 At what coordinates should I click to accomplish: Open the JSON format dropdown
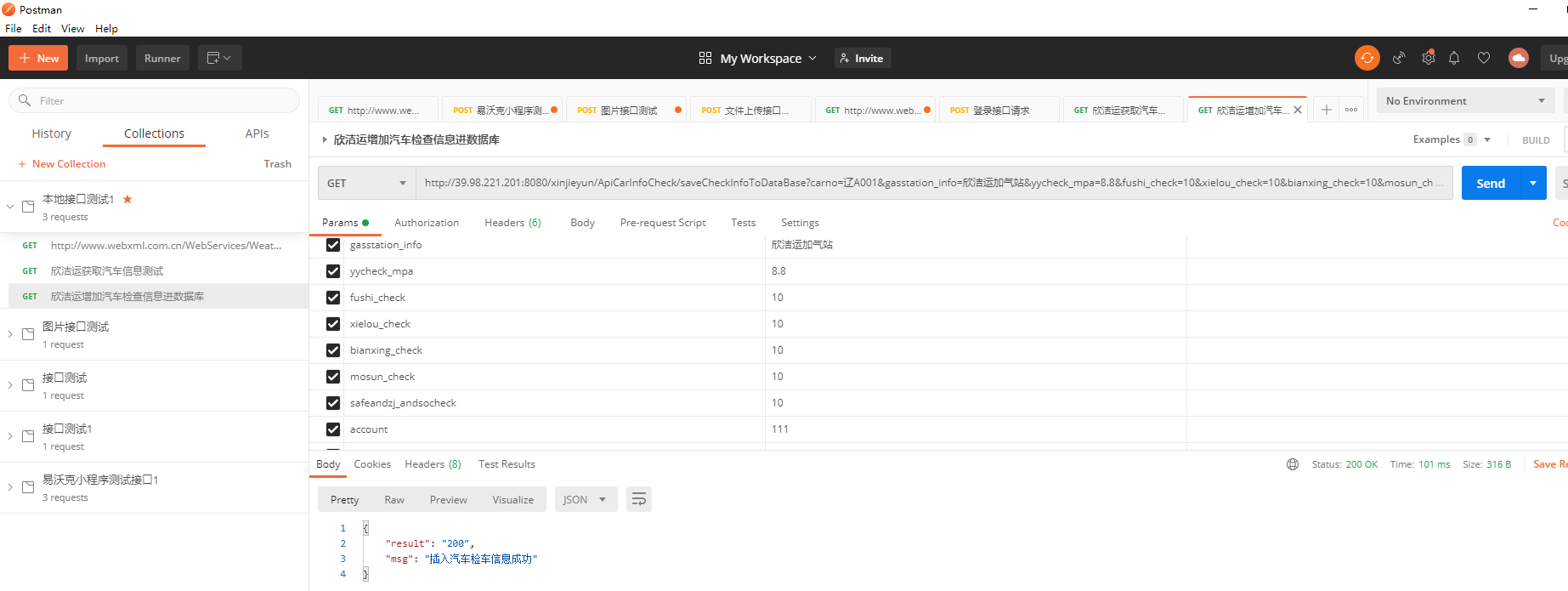[585, 499]
